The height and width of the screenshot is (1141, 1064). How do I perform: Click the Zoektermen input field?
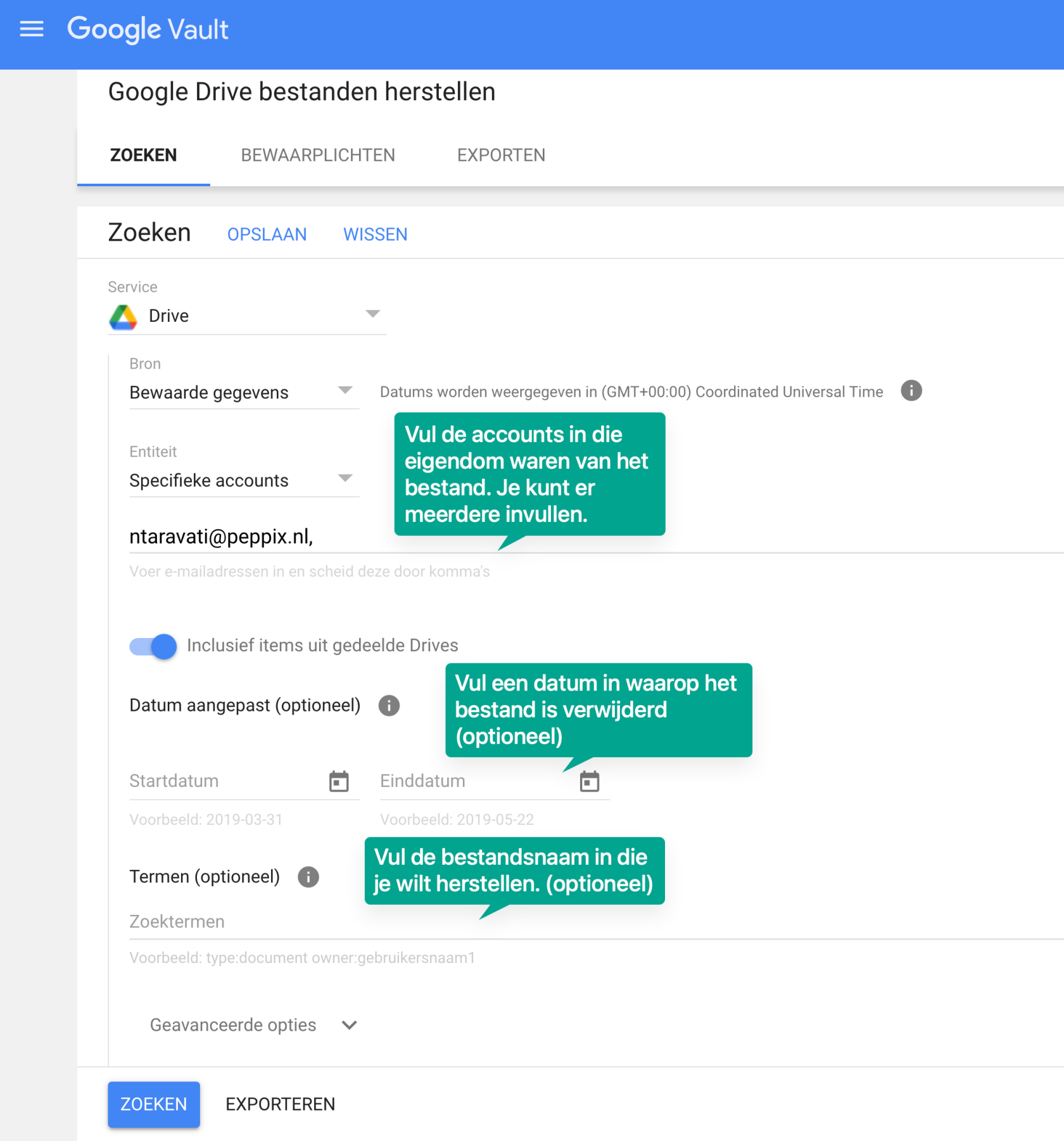tap(595, 922)
